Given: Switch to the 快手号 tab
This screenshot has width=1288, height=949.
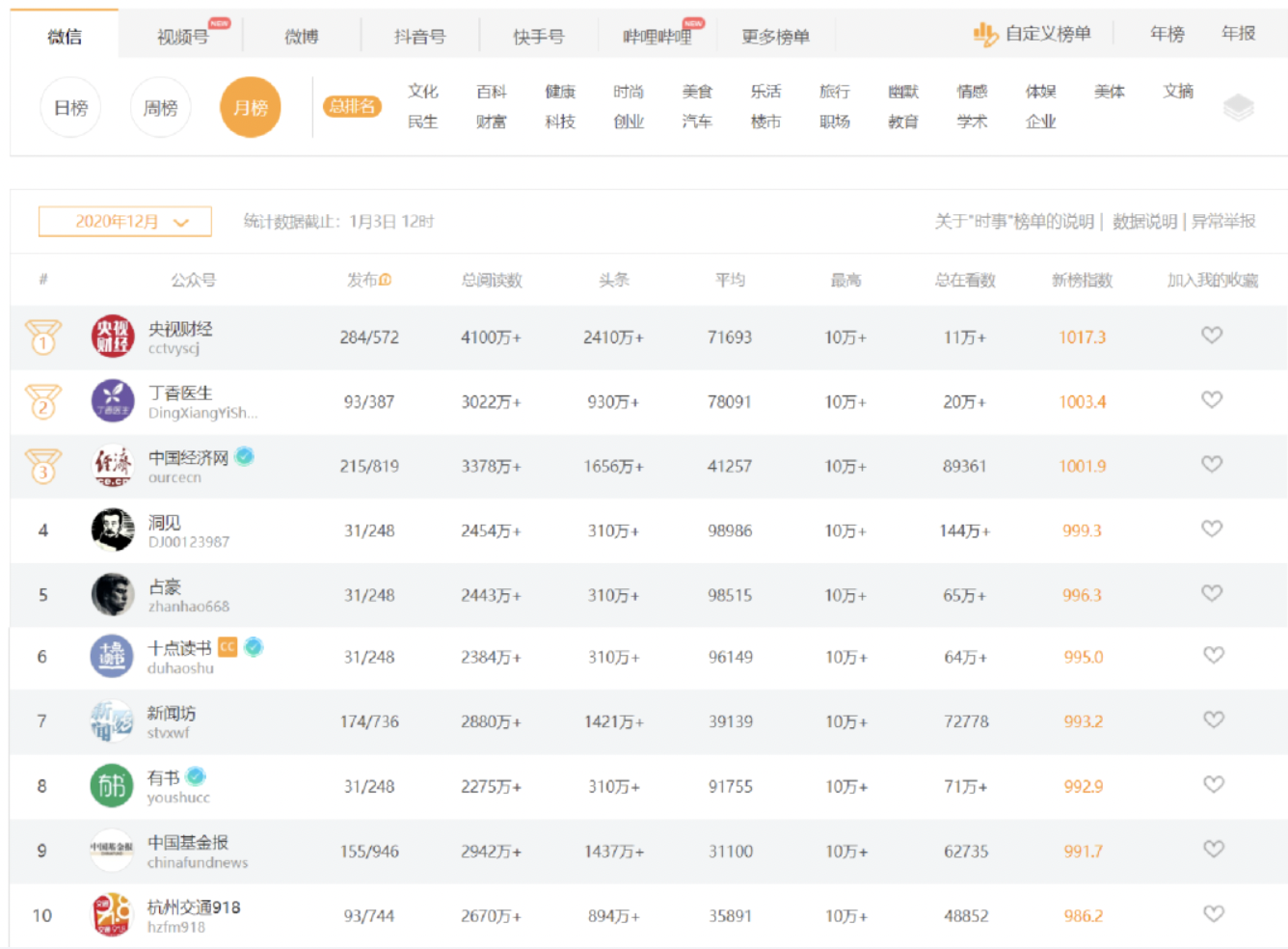Looking at the screenshot, I should (539, 37).
